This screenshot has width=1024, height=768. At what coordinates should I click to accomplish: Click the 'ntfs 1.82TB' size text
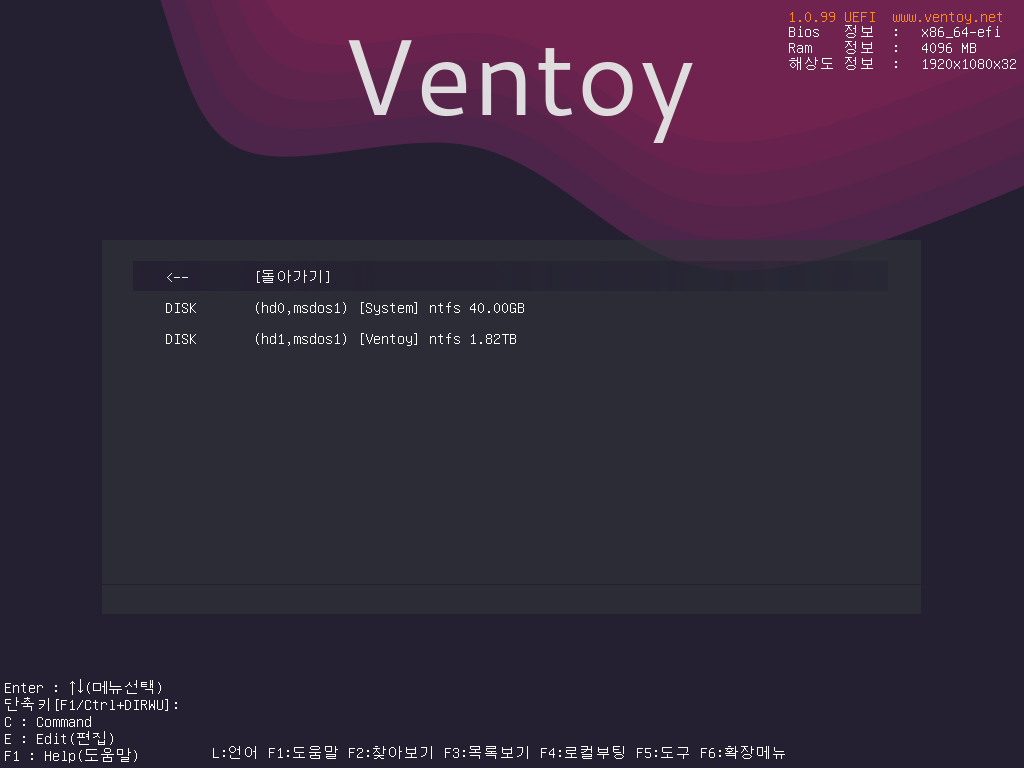pyautogui.click(x=473, y=339)
